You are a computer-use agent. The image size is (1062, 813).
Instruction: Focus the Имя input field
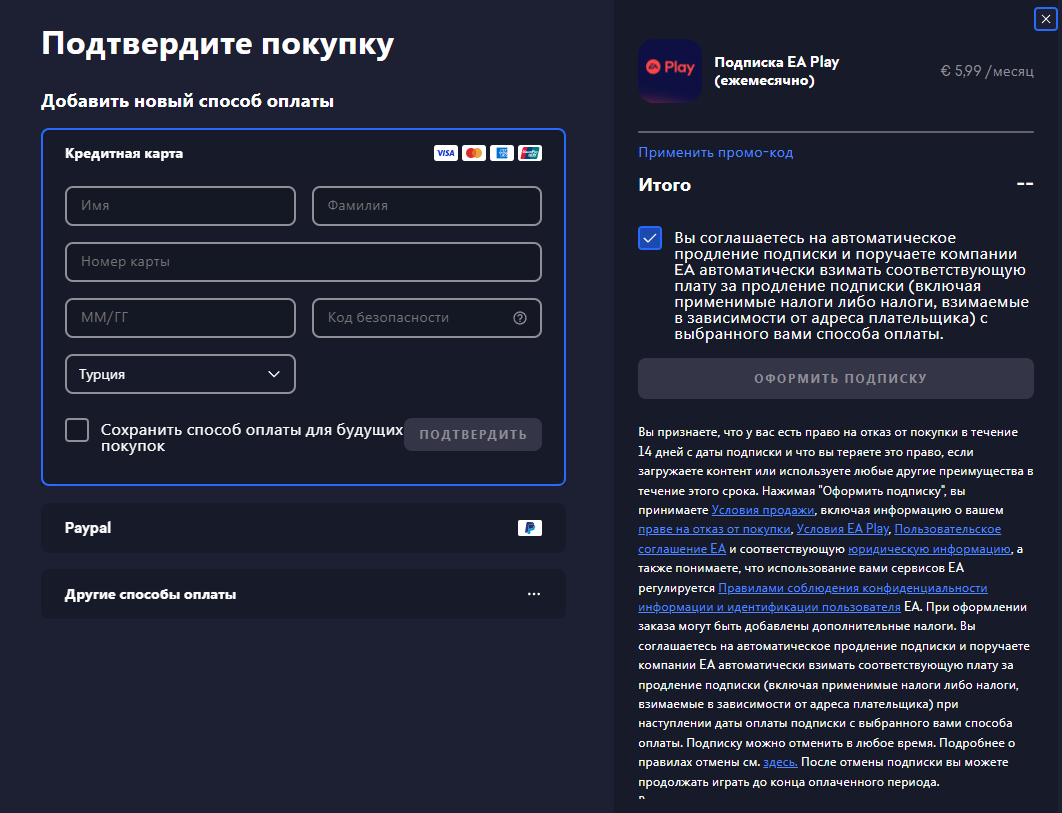[x=180, y=206]
